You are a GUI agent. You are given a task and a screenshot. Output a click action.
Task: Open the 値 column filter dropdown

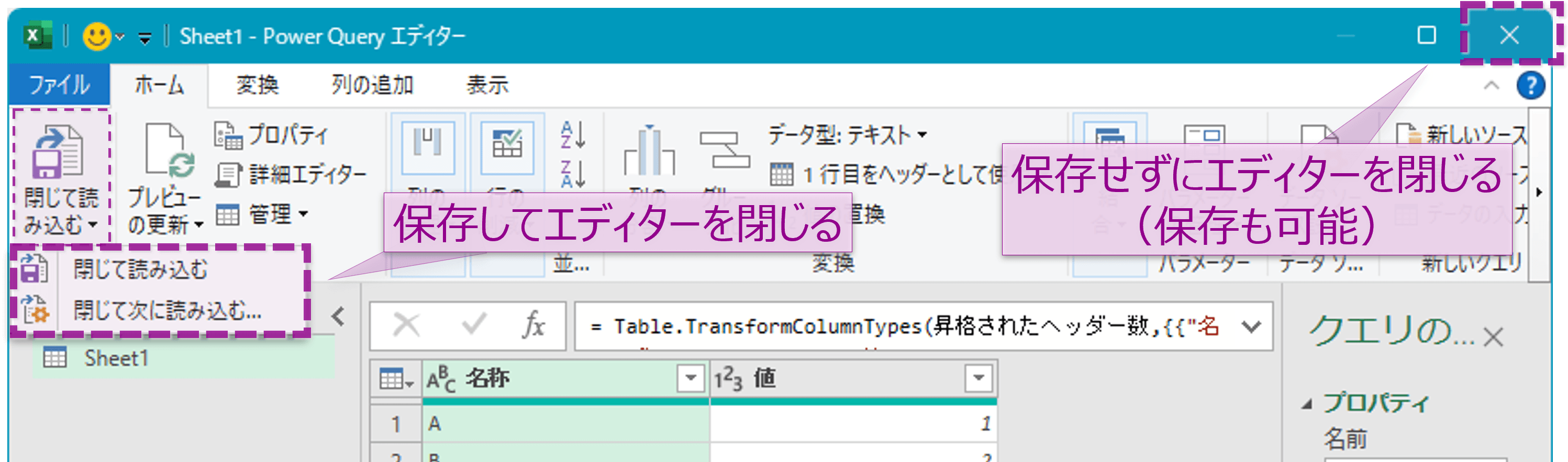pos(978,378)
